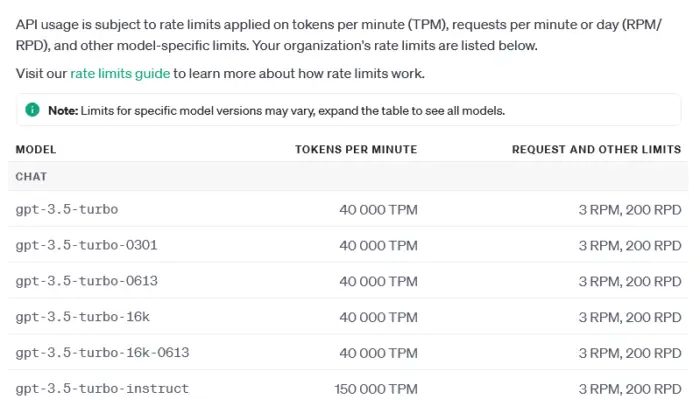This screenshot has height=400, width=700.
Task: Click 40 000 TPM for gpt-3.5-turbo
Action: (x=378, y=209)
